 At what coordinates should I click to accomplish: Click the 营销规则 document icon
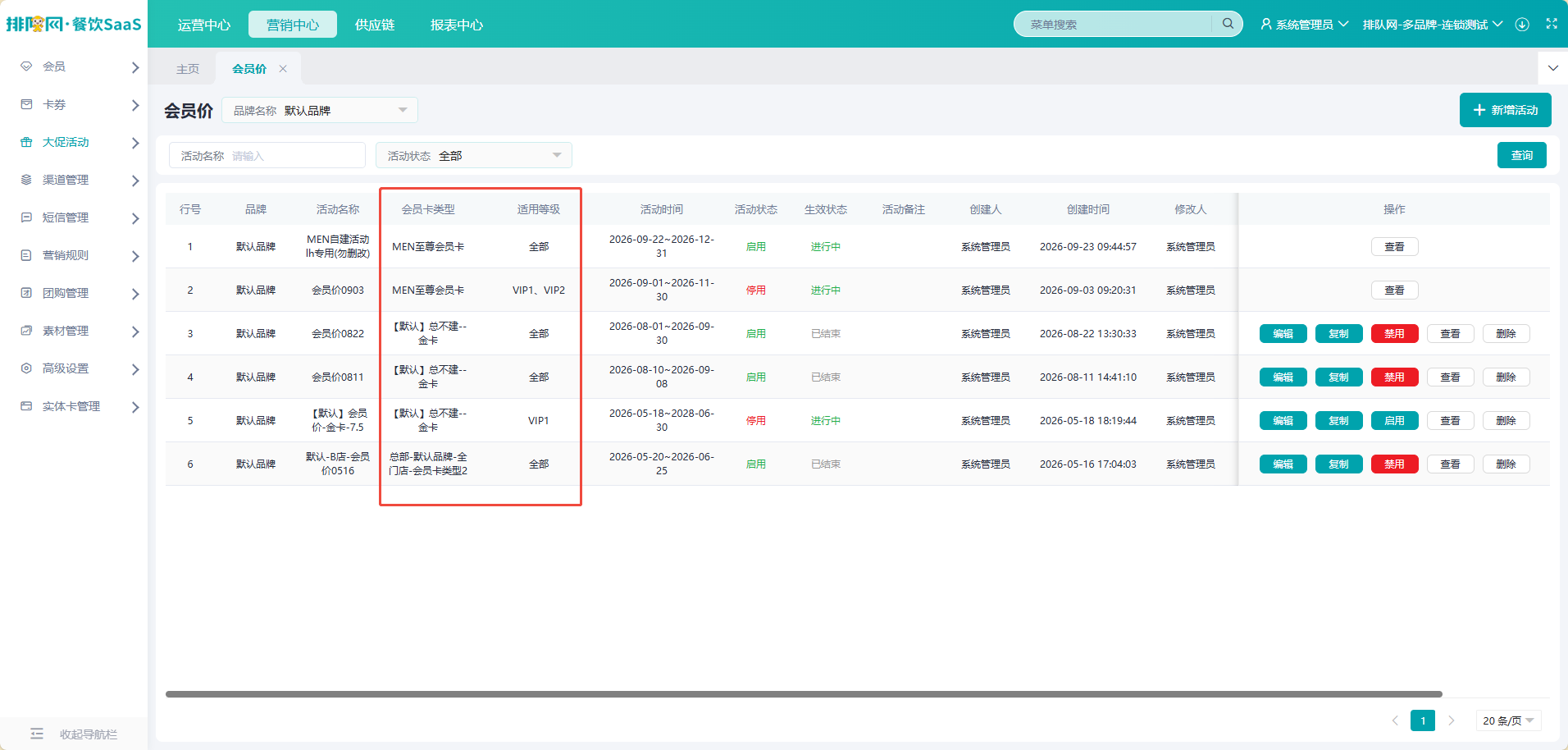pos(26,255)
